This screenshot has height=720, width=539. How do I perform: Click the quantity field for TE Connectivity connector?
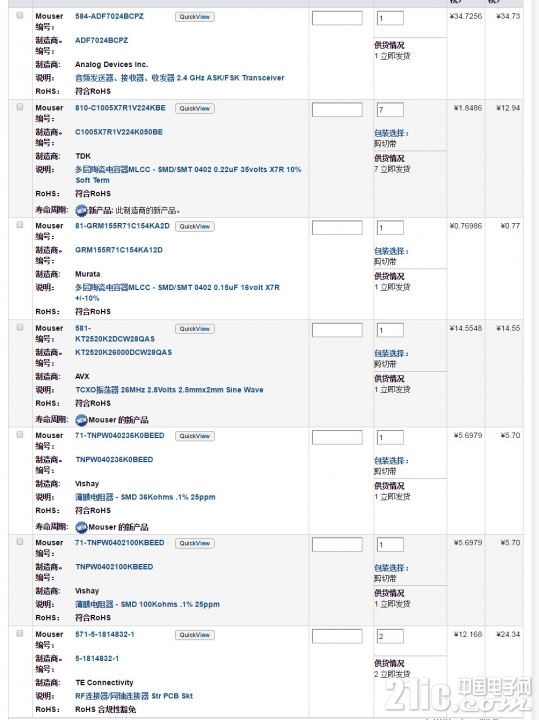coord(390,636)
